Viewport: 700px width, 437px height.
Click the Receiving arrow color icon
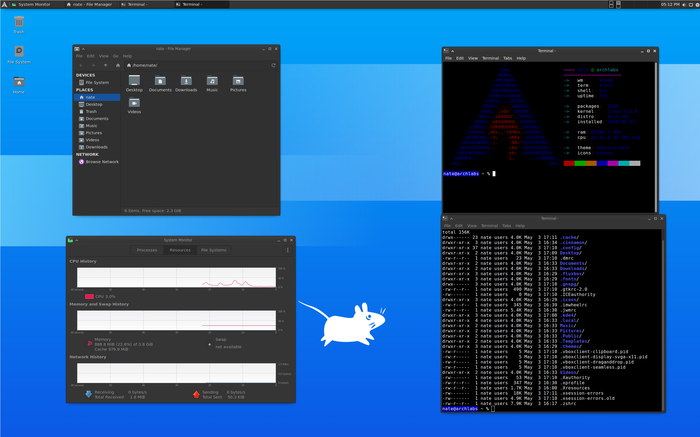88,394
